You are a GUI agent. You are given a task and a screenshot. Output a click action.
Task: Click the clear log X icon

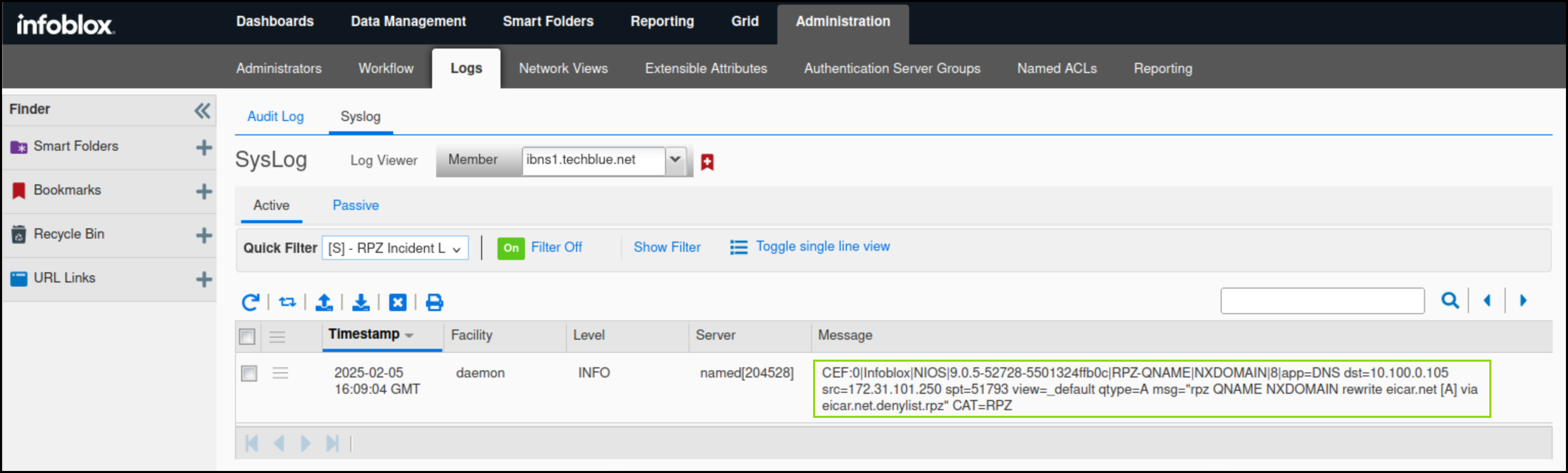pyautogui.click(x=397, y=302)
